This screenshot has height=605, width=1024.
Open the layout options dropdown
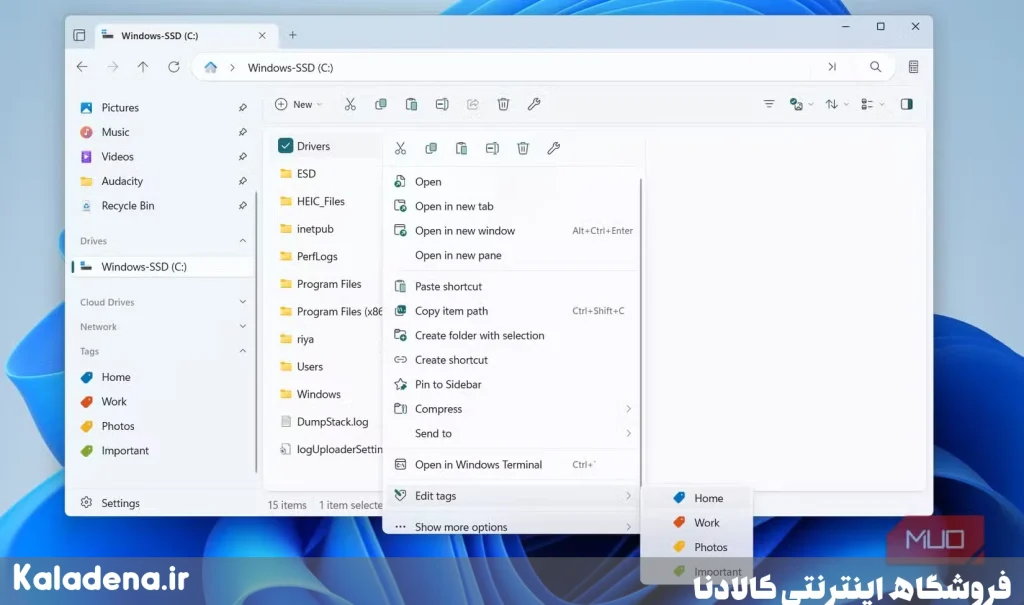point(872,105)
